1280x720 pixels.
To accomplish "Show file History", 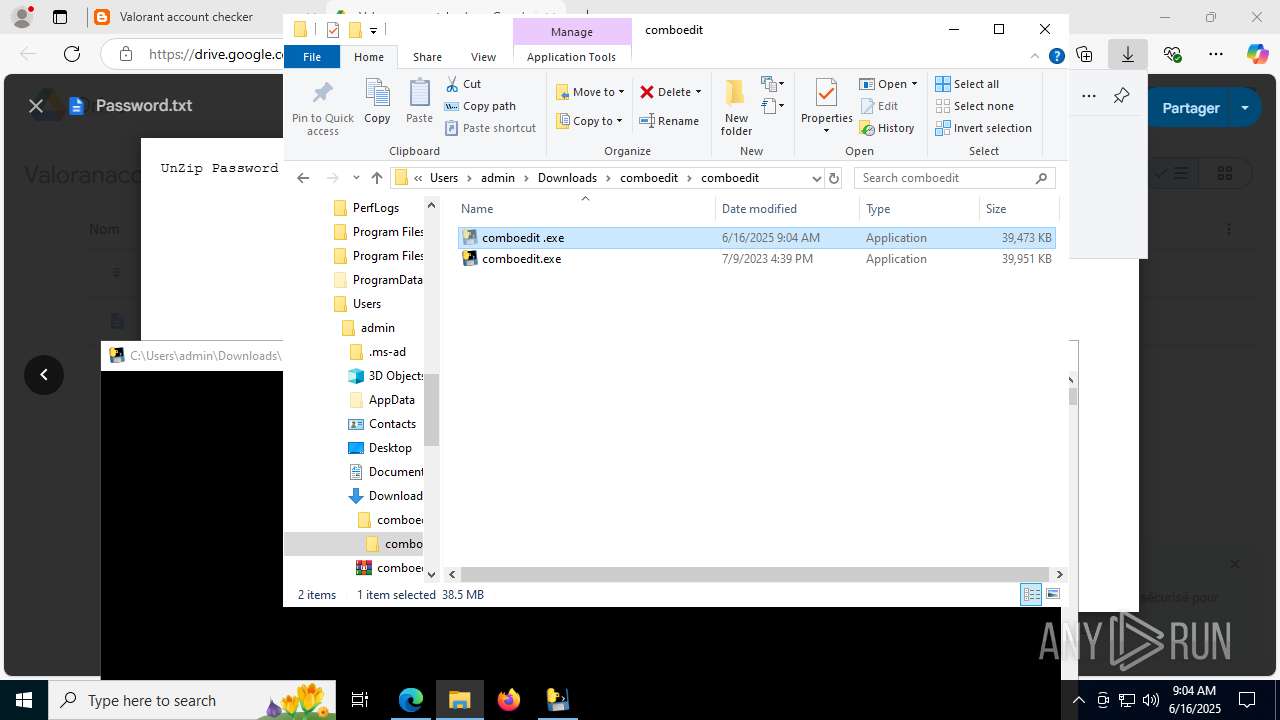I will pyautogui.click(x=887, y=128).
